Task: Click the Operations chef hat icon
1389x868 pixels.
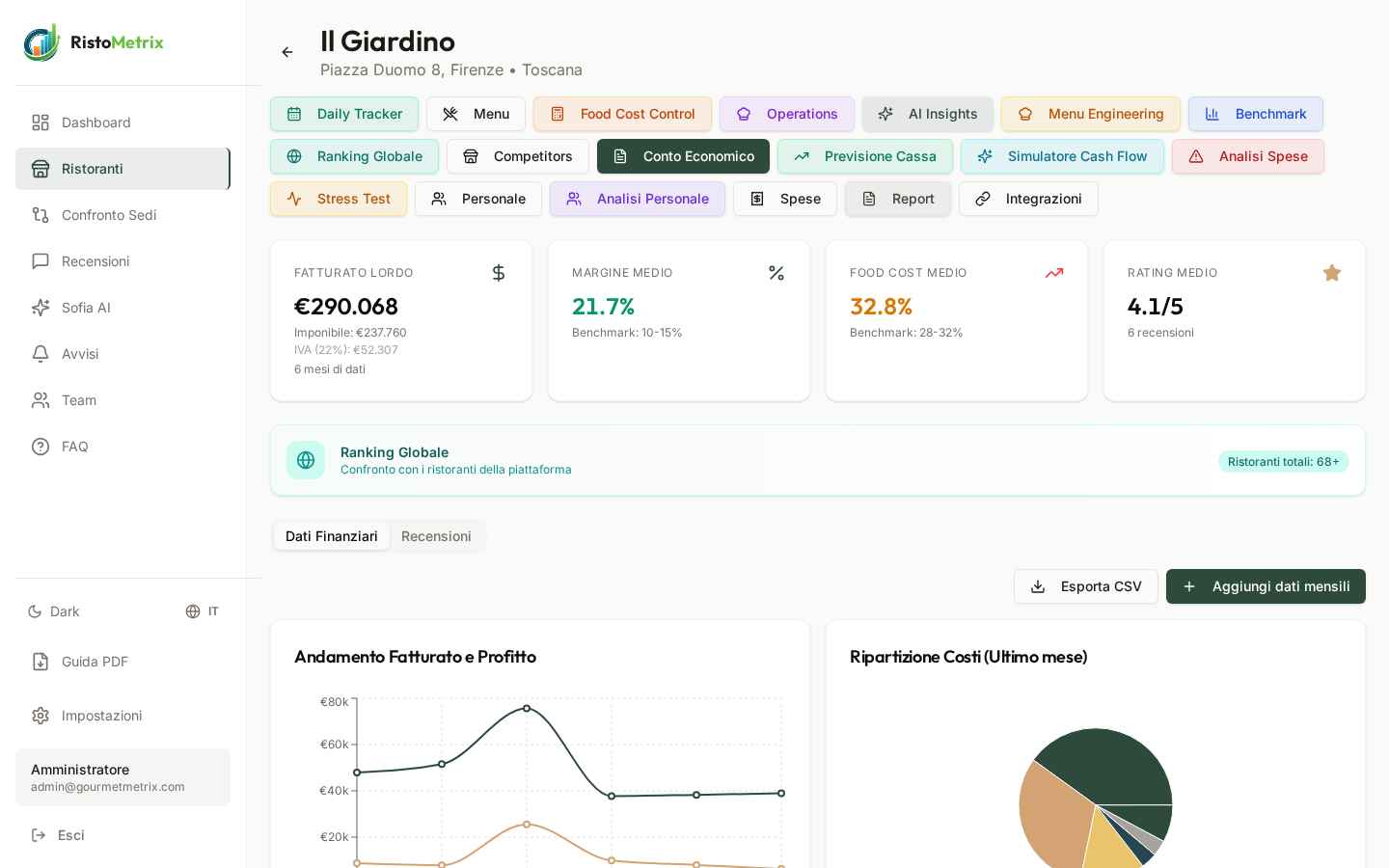Action: [x=744, y=114]
